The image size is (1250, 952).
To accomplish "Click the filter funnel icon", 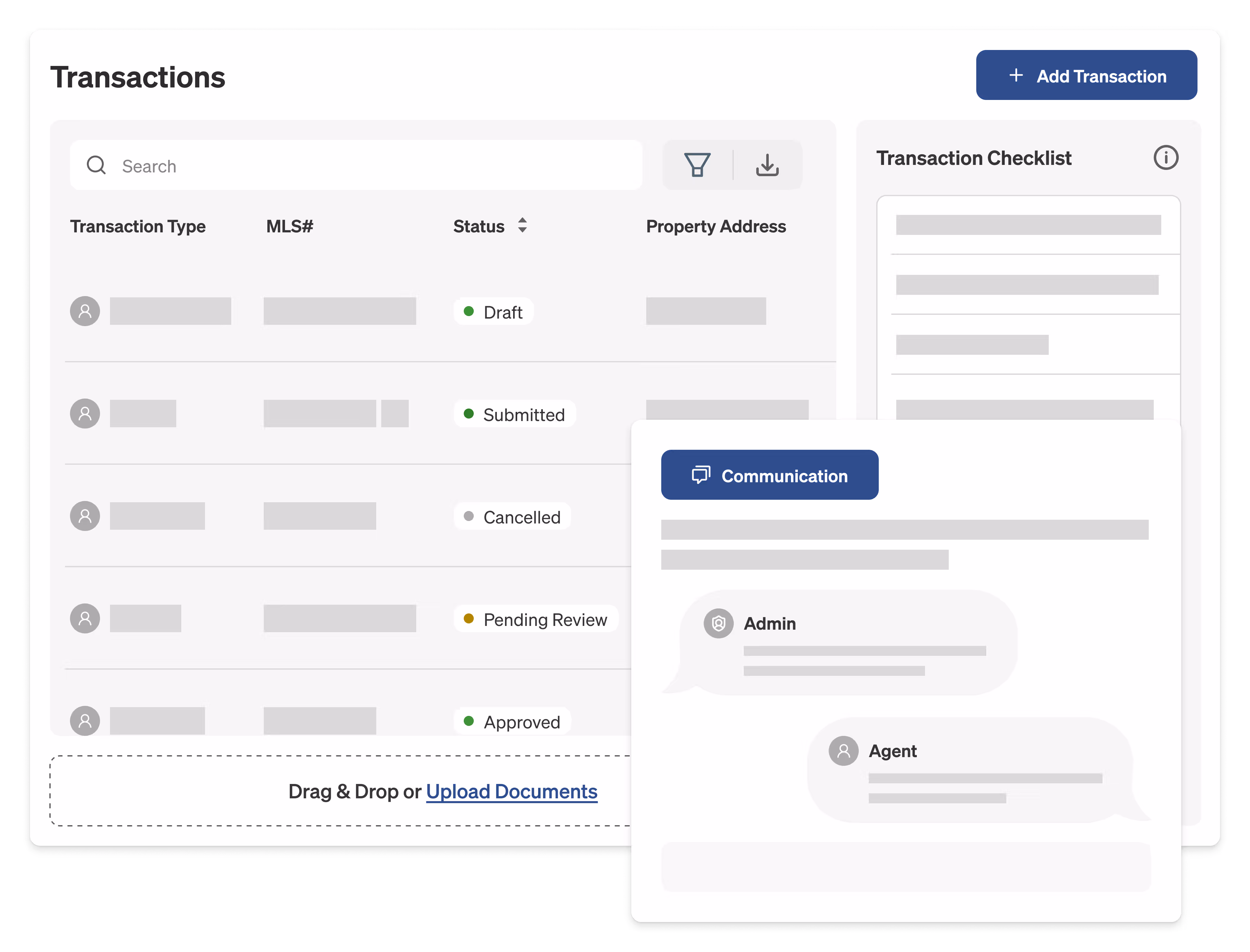I will (697, 165).
